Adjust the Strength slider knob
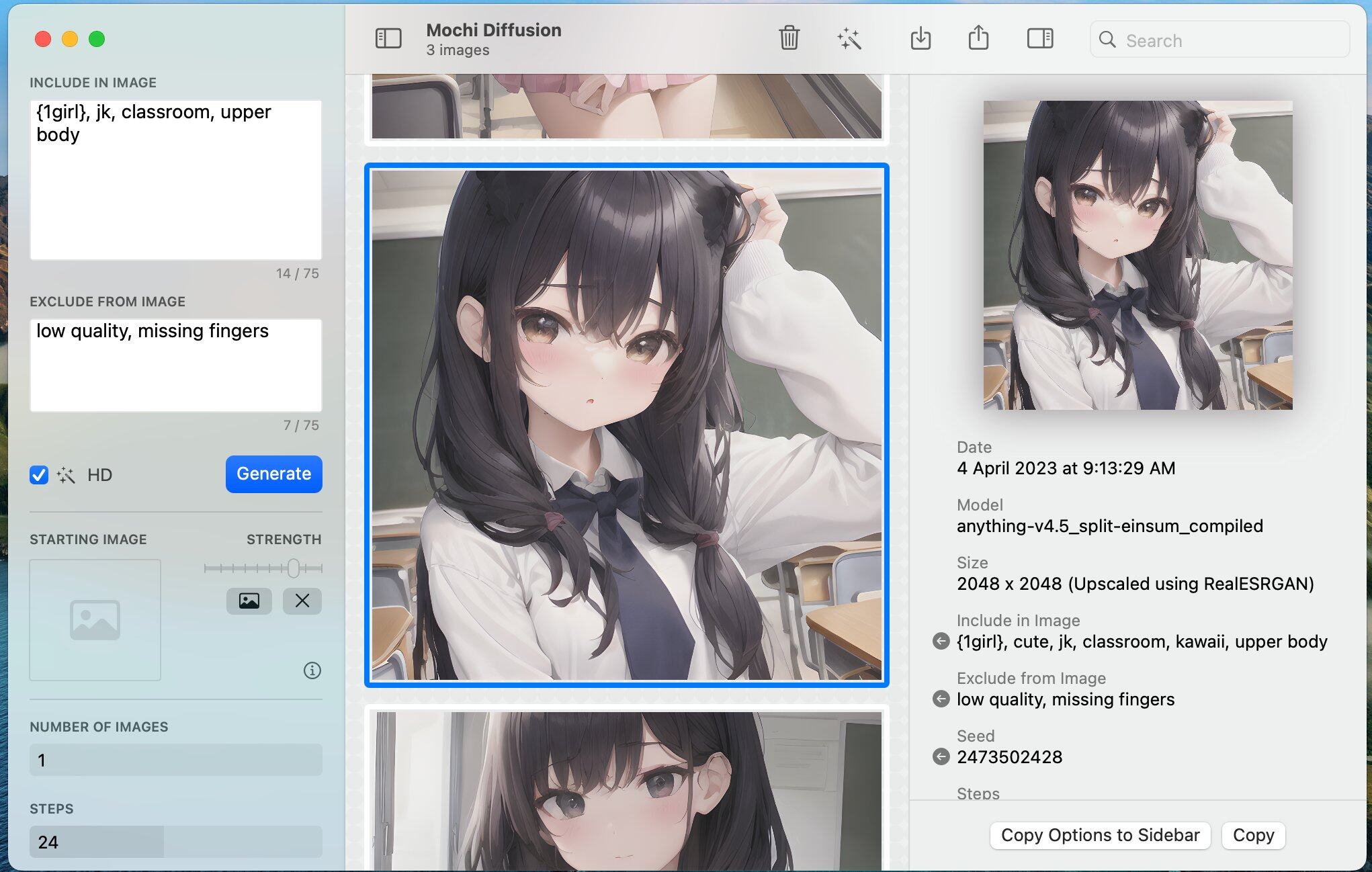The width and height of the screenshot is (1372, 872). point(294,568)
